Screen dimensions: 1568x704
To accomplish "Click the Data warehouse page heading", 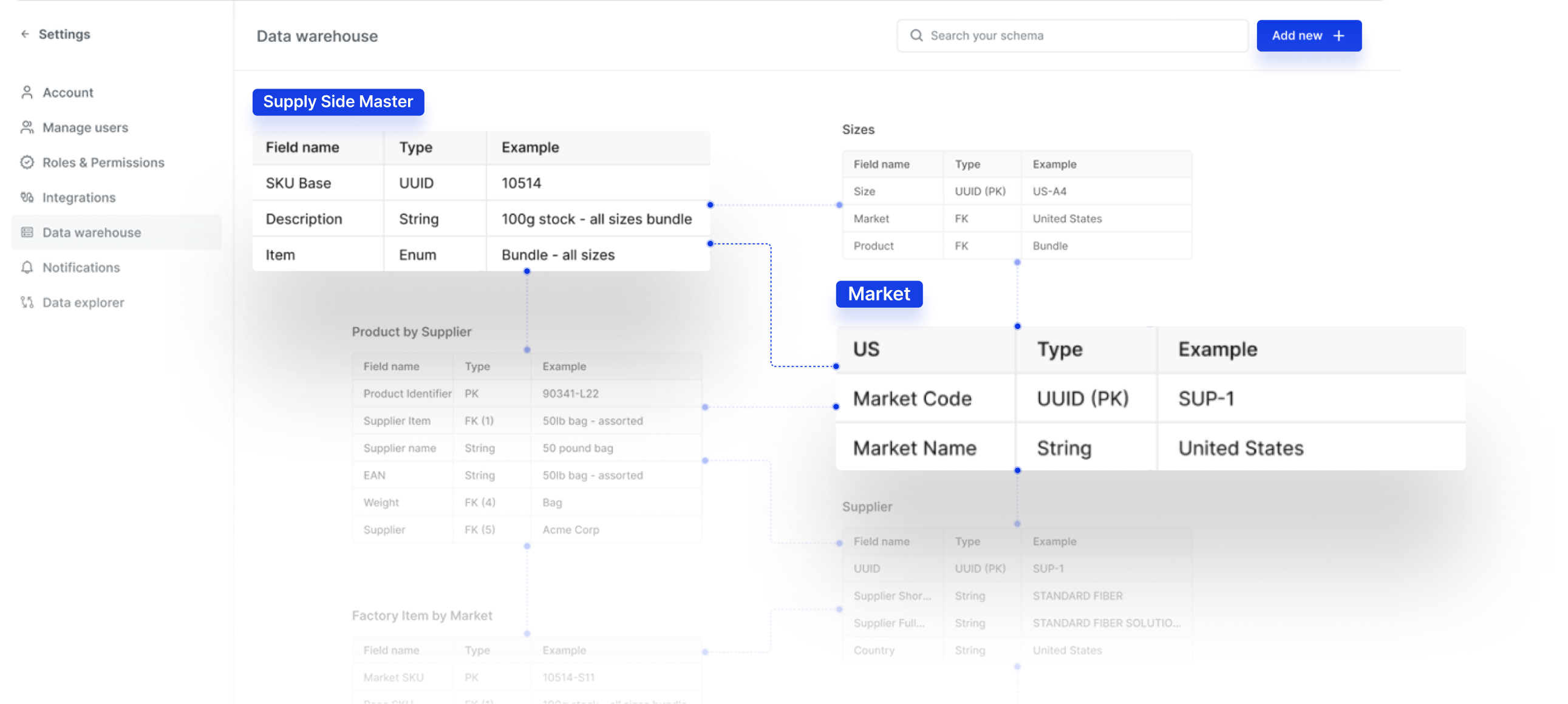I will [317, 36].
